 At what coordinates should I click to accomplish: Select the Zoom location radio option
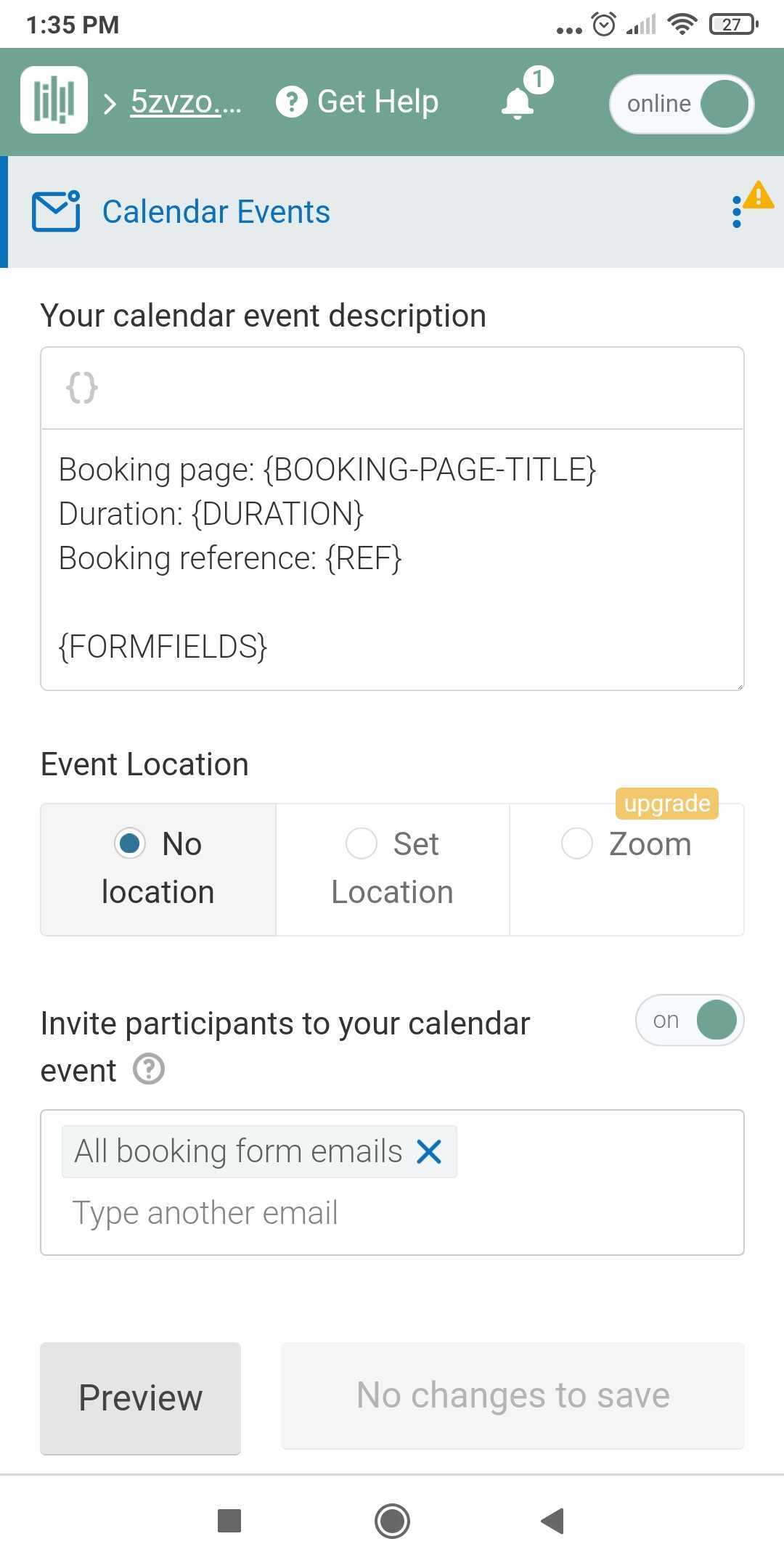[x=626, y=869]
